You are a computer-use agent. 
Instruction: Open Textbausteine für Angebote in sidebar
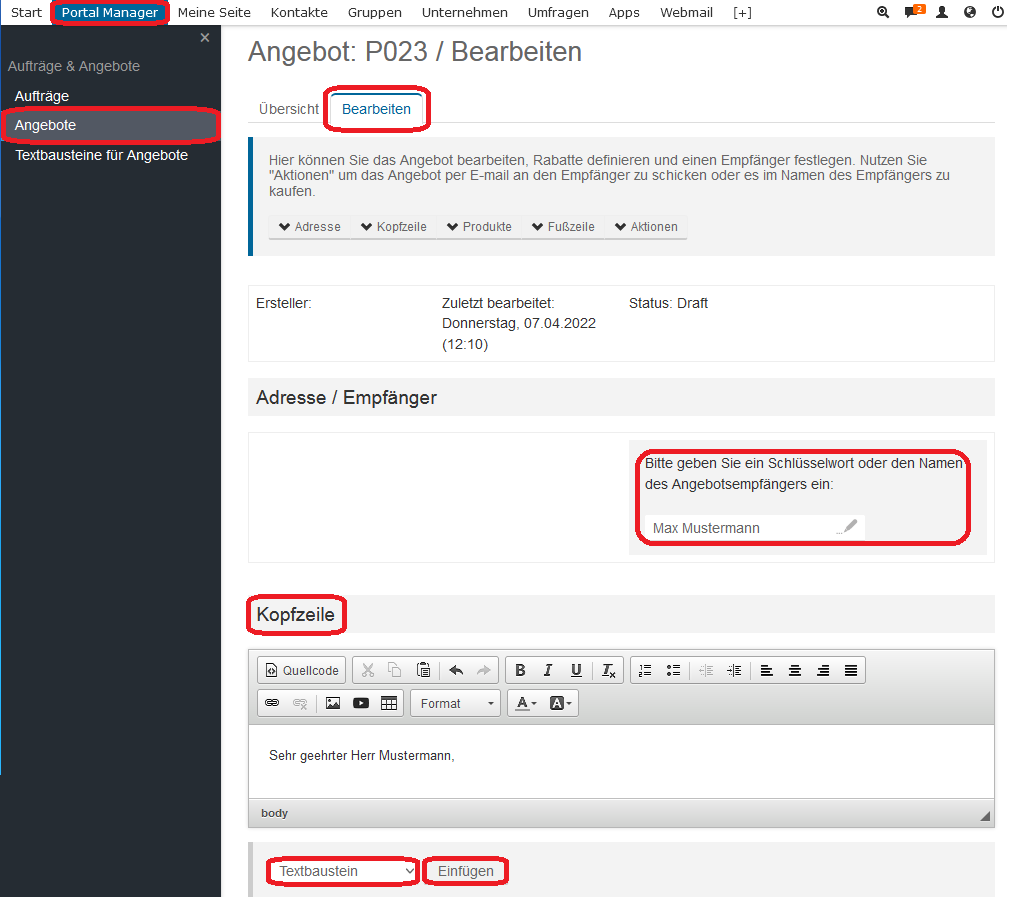click(101, 155)
